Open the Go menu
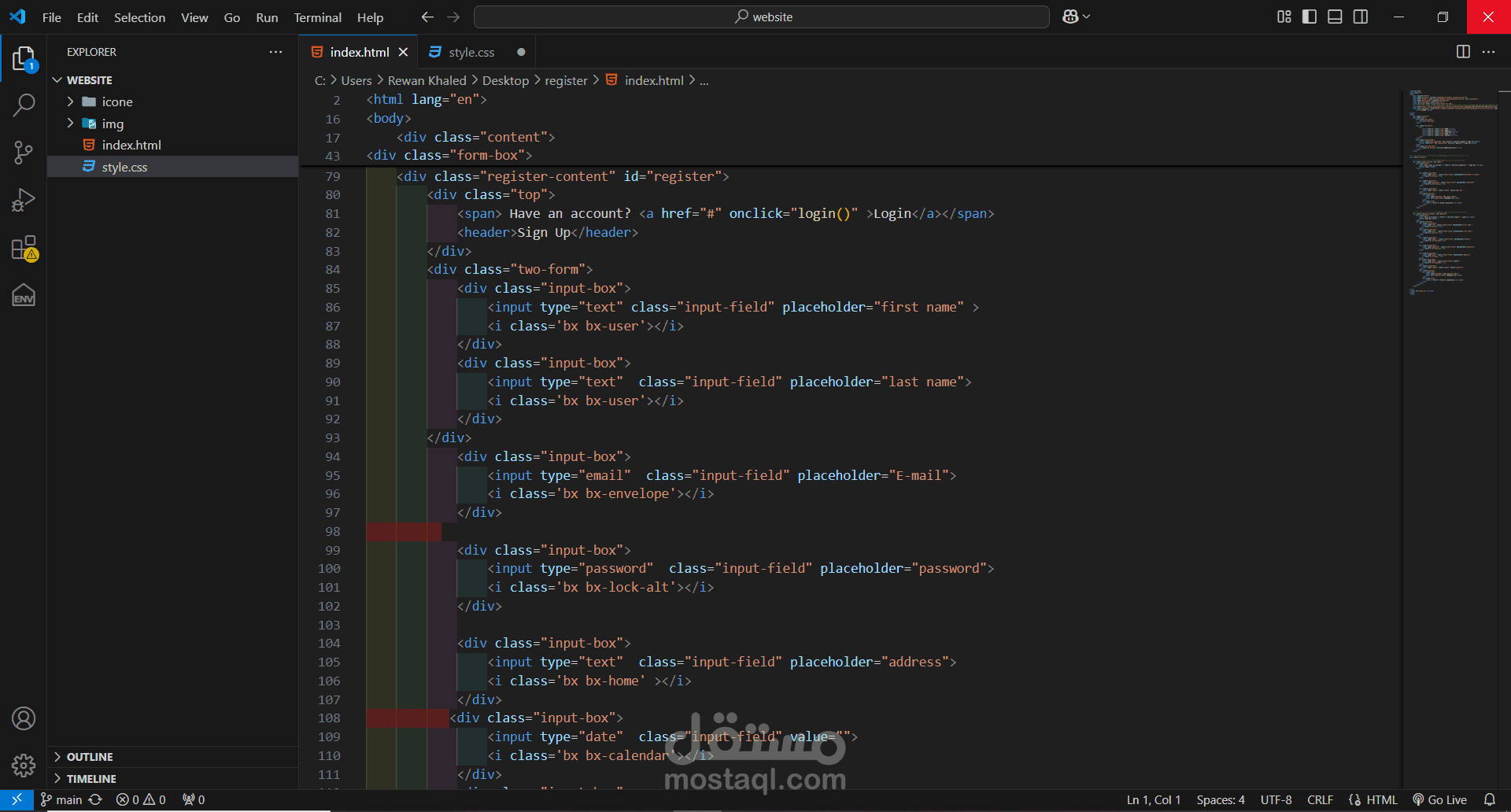The width and height of the screenshot is (1511, 812). point(231,17)
